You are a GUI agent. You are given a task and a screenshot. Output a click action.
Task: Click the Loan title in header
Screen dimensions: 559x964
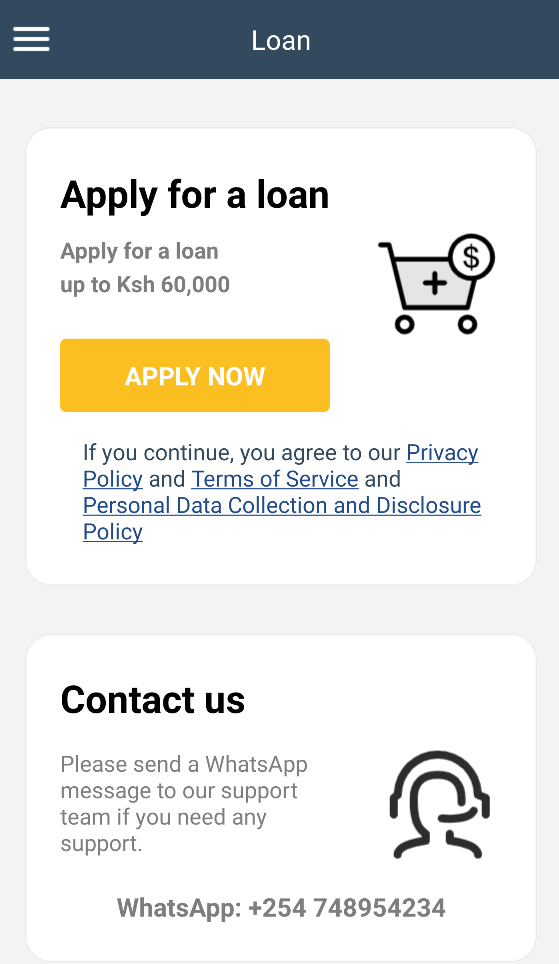click(281, 41)
